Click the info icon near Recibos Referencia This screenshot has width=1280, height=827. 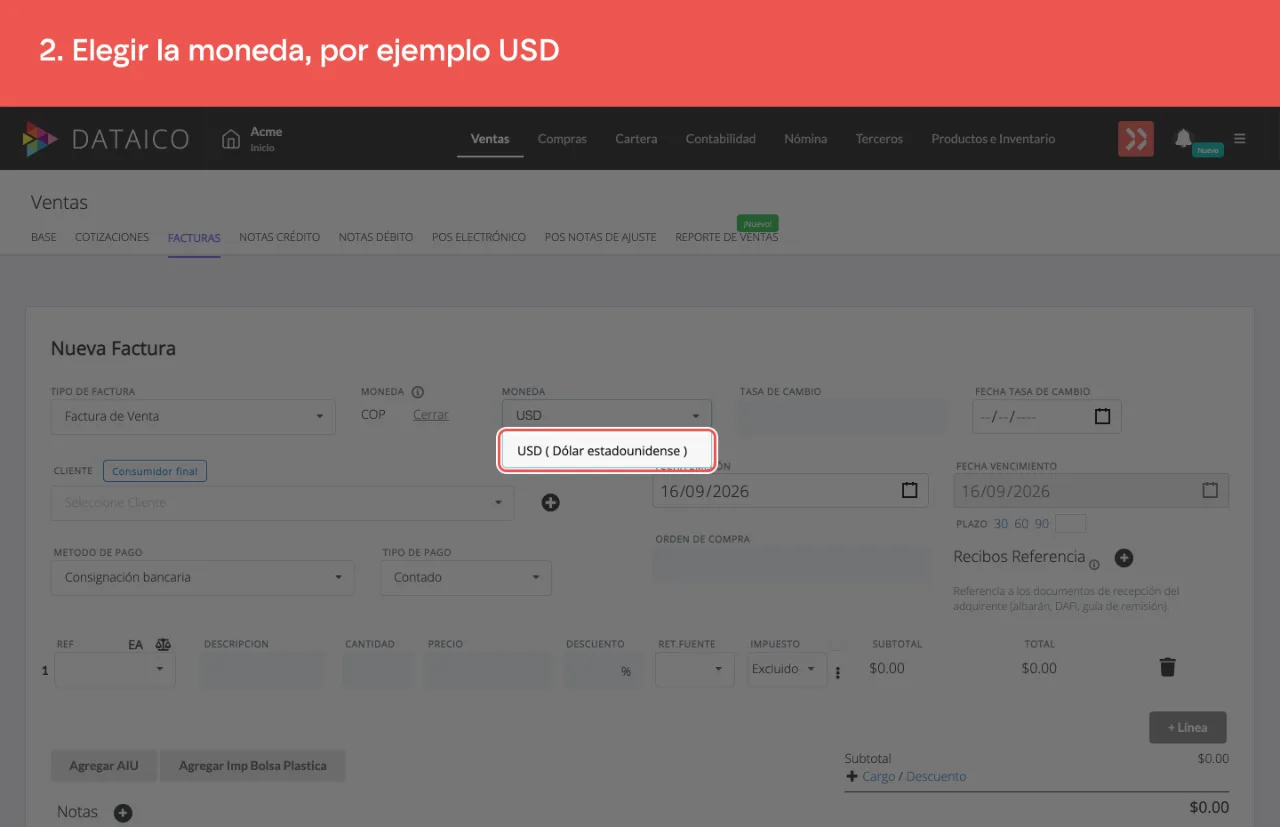point(1094,565)
